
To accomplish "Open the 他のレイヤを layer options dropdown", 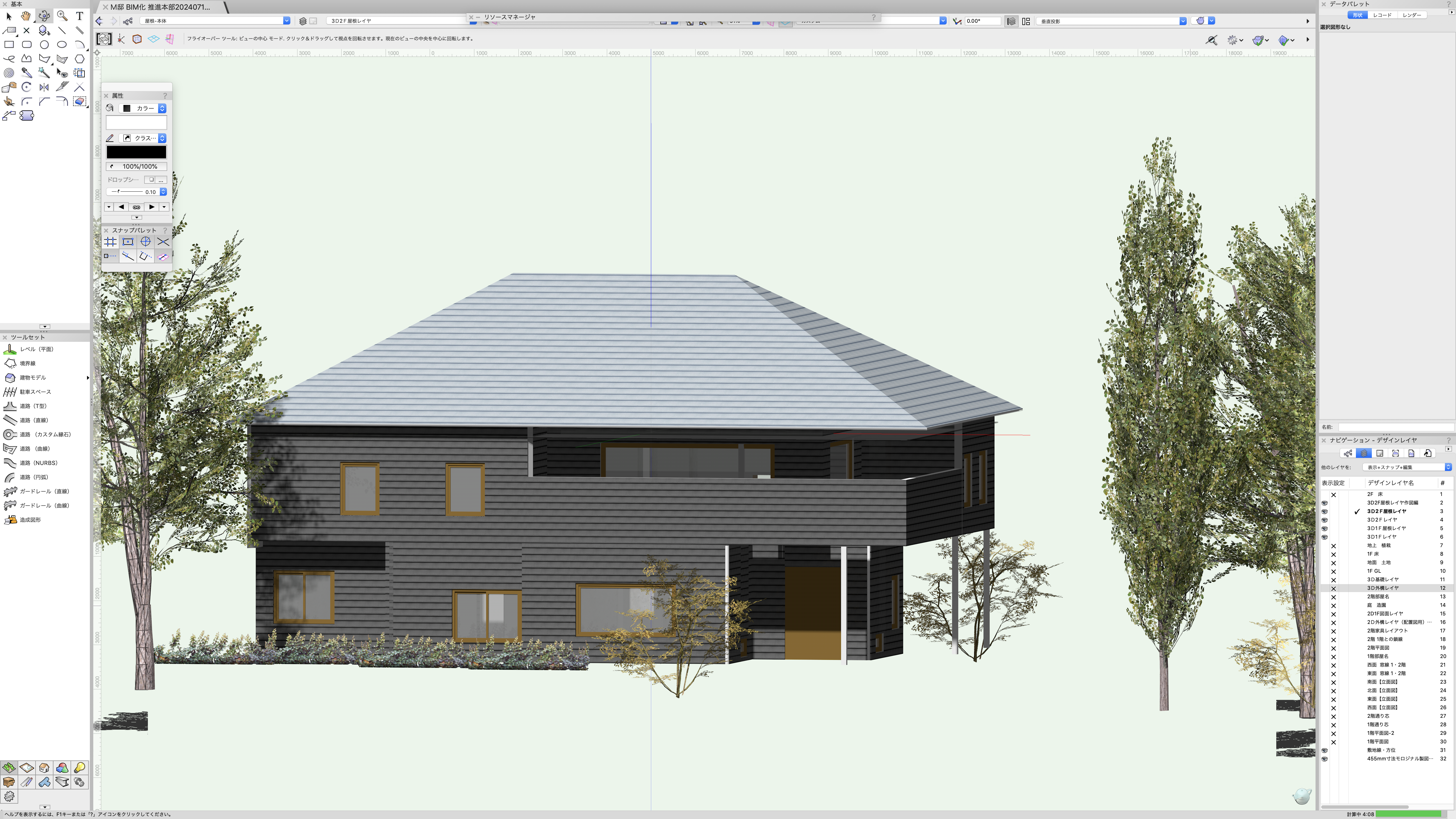I will pos(1406,468).
